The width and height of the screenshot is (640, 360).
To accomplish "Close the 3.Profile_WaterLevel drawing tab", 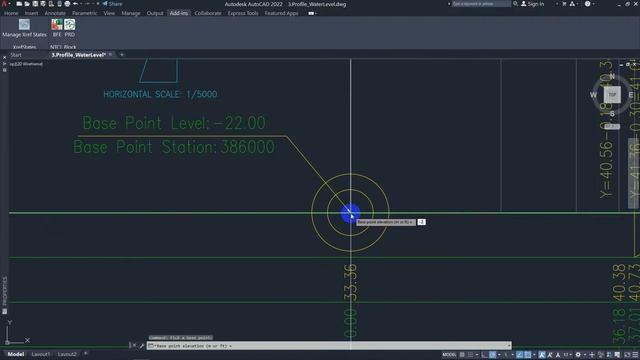I will pos(111,54).
